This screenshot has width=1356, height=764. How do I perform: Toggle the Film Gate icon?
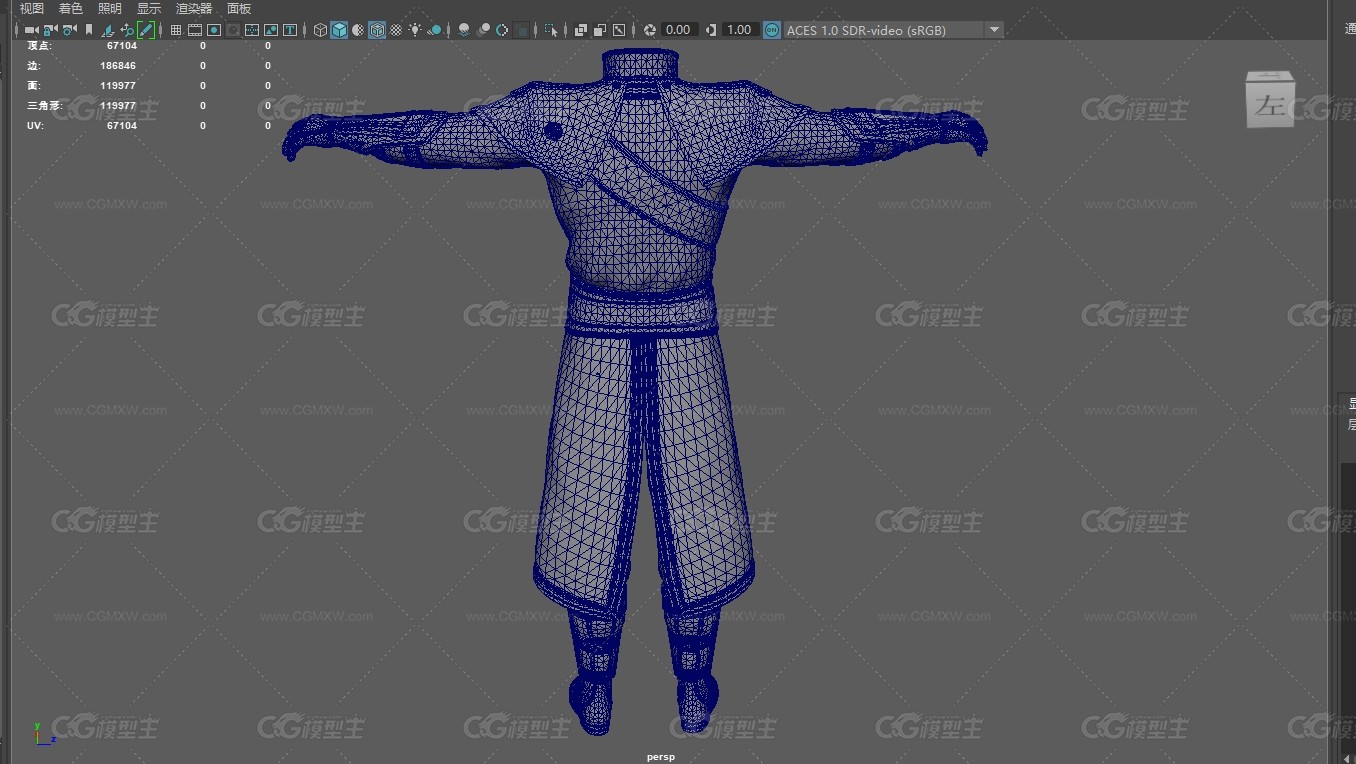click(x=194, y=30)
